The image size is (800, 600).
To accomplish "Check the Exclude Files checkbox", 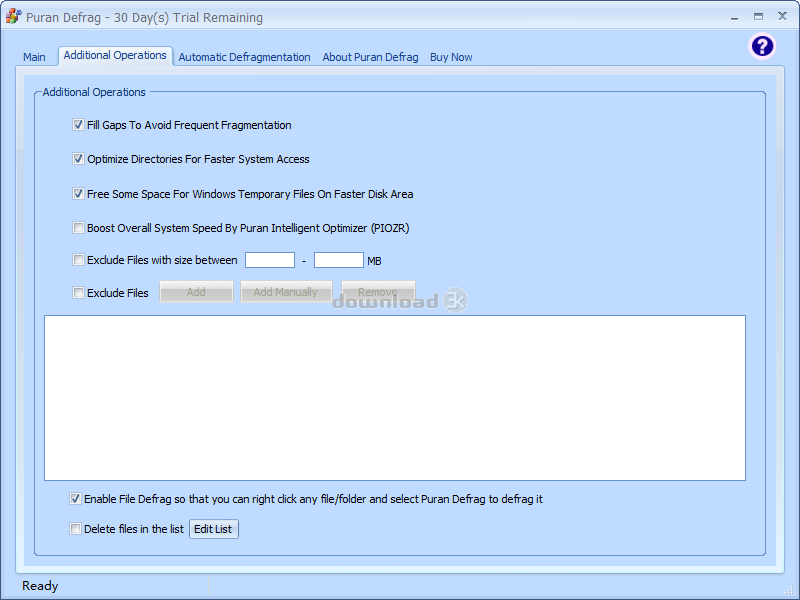I will 78,293.
